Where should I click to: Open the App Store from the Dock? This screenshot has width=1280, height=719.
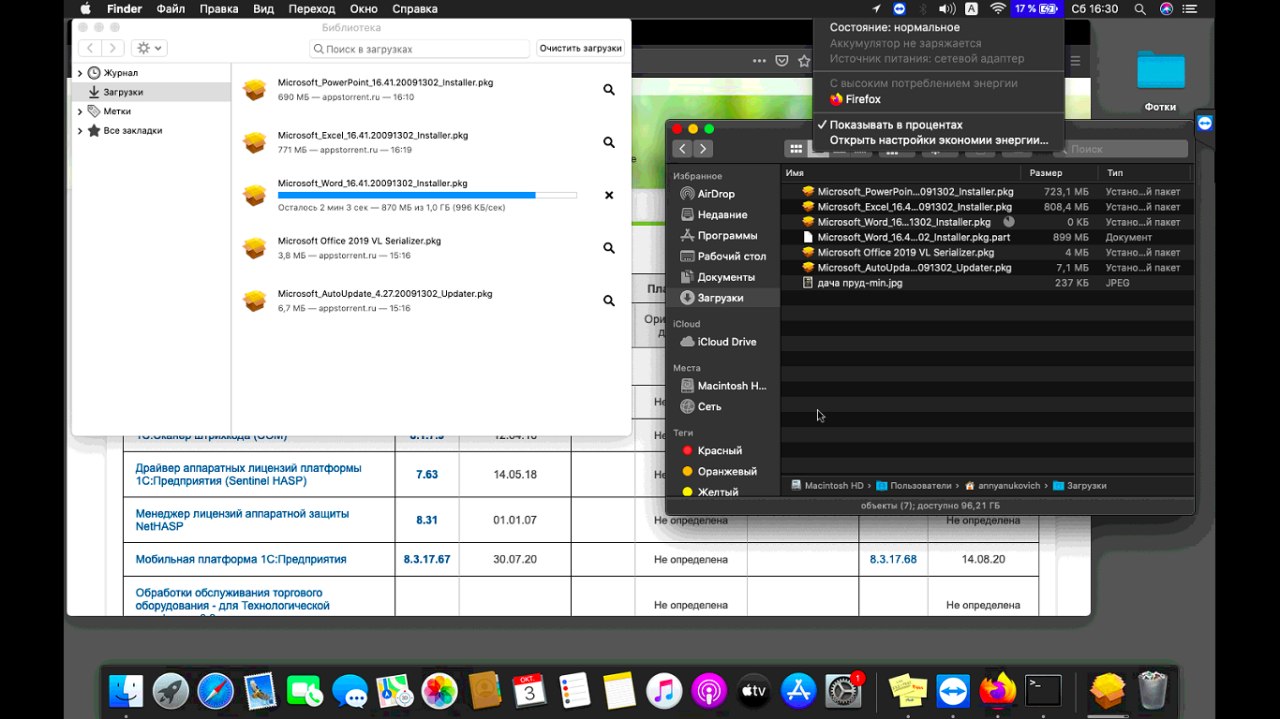tap(798, 691)
